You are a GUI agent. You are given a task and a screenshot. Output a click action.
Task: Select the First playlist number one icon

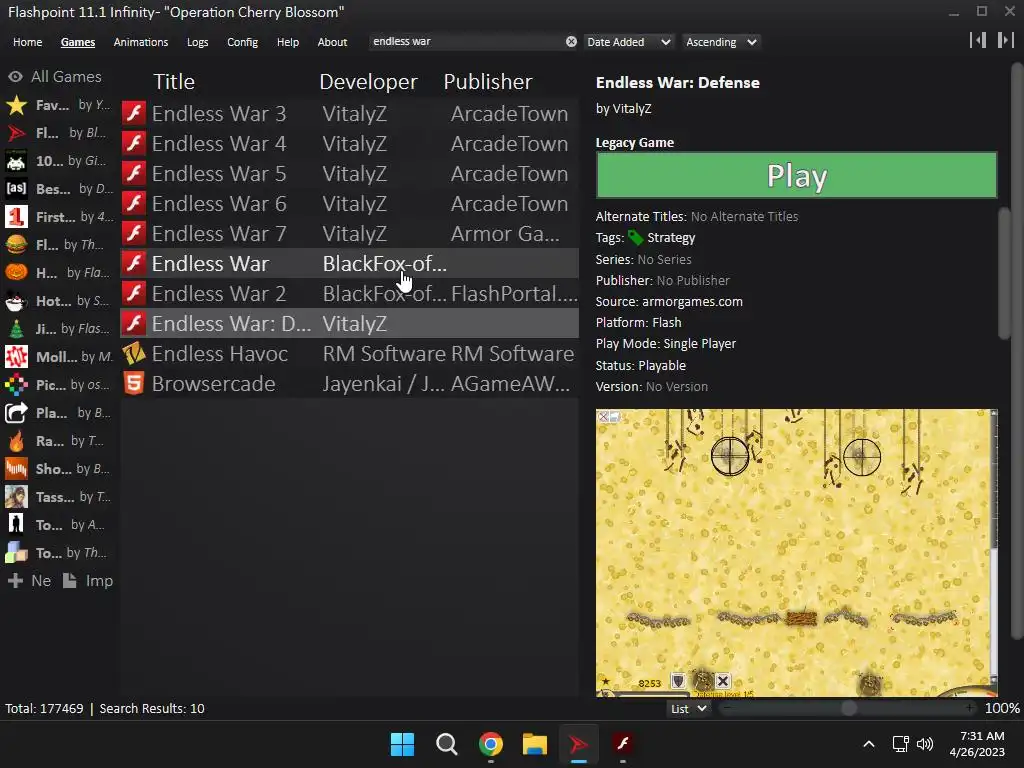(x=16, y=217)
